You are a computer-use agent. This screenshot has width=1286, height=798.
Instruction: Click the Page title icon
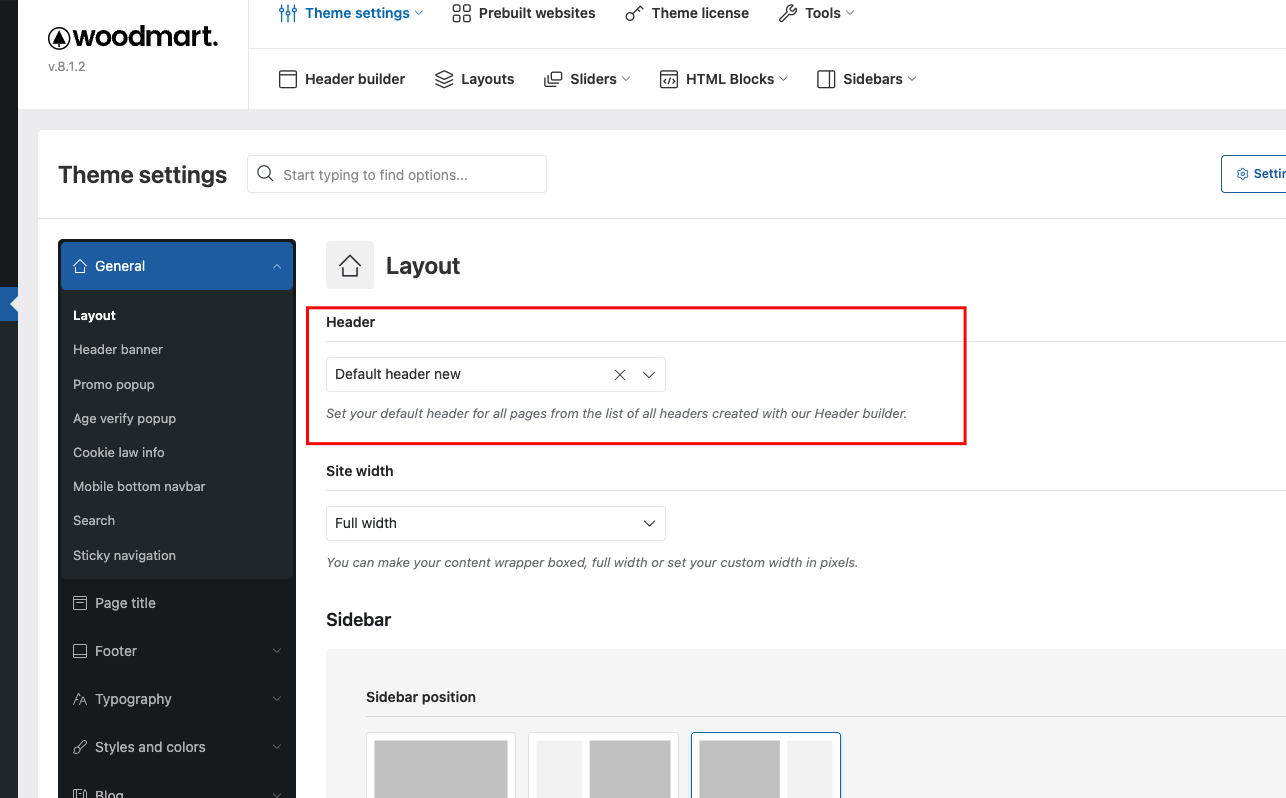[x=80, y=603]
